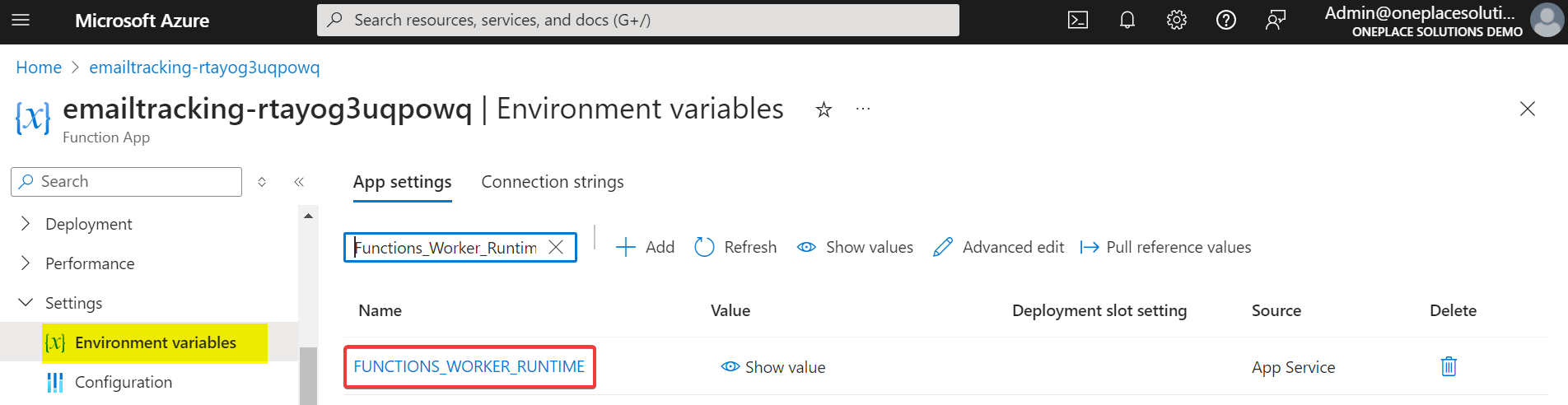The width and height of the screenshot is (1568, 405).
Task: Collapse the sidebar menu pane
Action: click(x=299, y=182)
